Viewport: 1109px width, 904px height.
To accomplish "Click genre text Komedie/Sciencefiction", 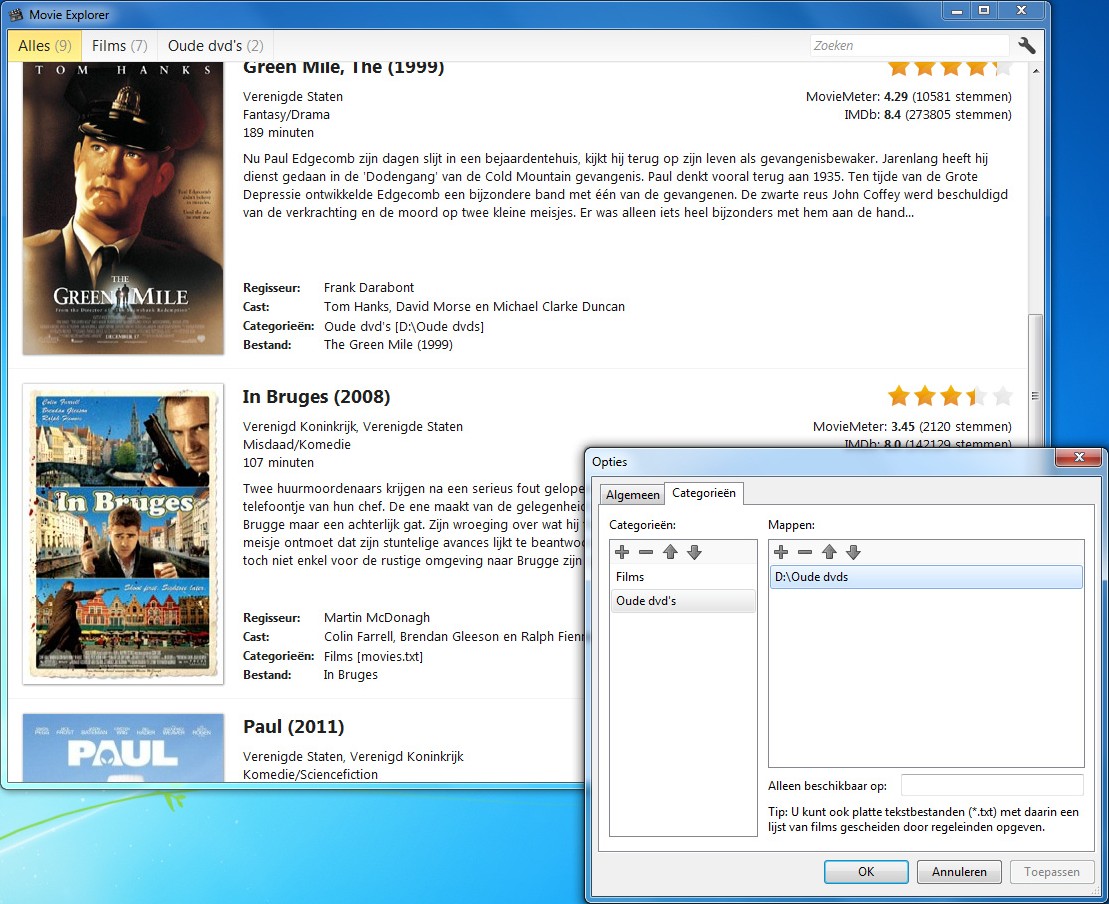I will pyautogui.click(x=310, y=774).
